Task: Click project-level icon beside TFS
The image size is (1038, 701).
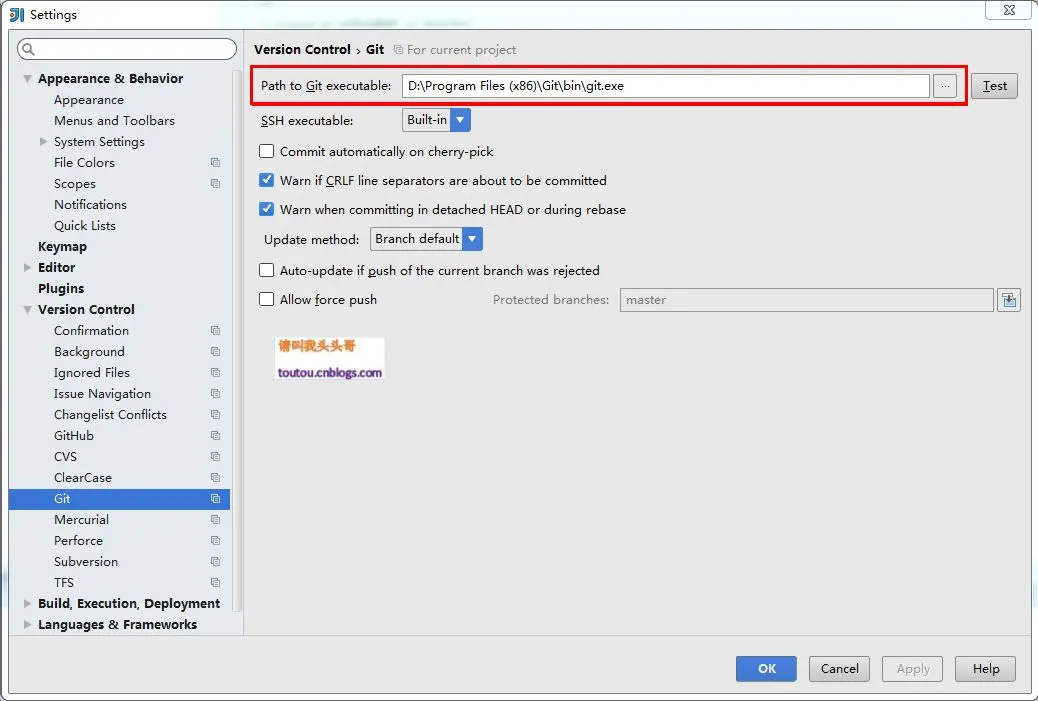Action: tap(215, 583)
